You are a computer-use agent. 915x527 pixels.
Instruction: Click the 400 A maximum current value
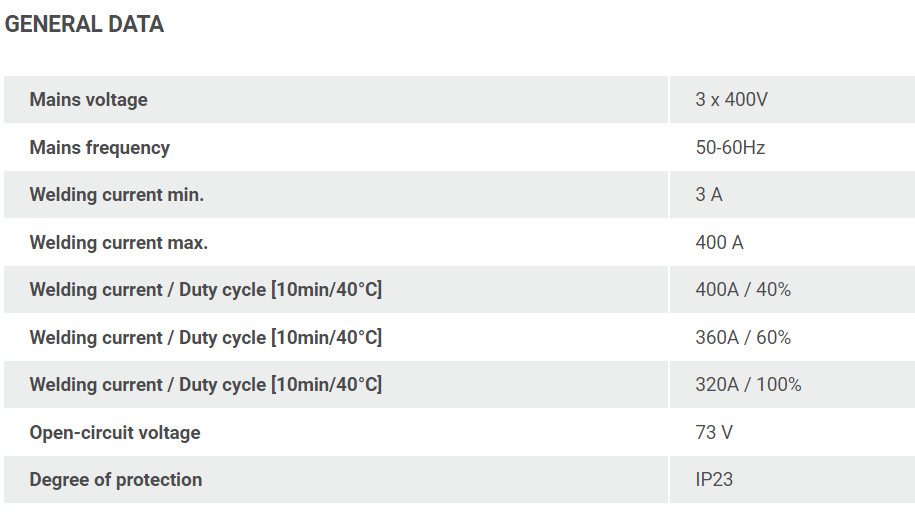pos(719,243)
